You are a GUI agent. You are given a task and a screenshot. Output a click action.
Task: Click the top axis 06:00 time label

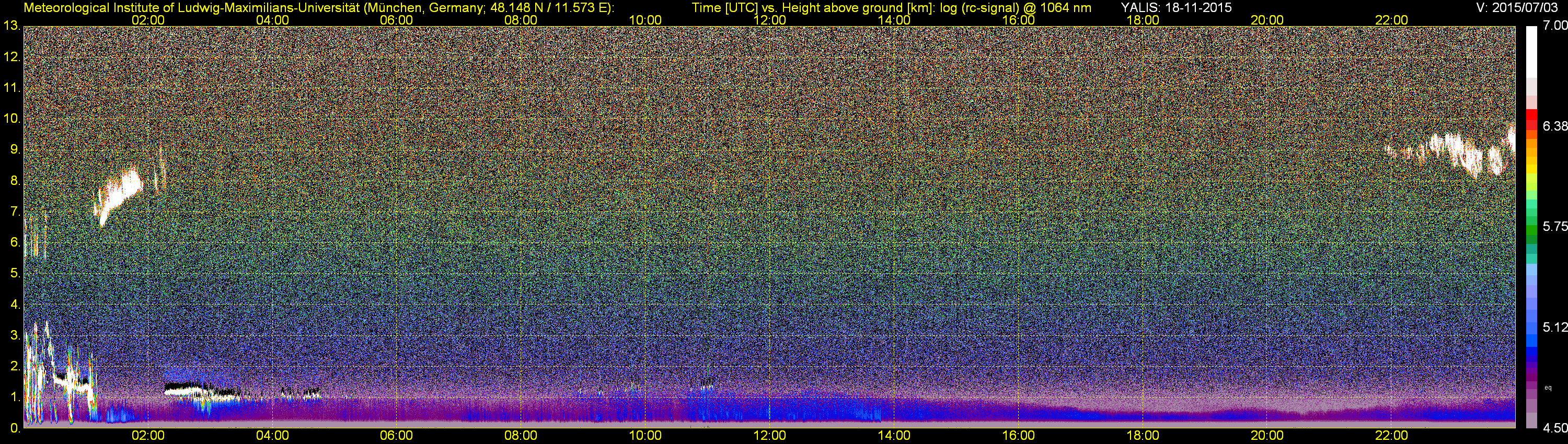pos(396,20)
